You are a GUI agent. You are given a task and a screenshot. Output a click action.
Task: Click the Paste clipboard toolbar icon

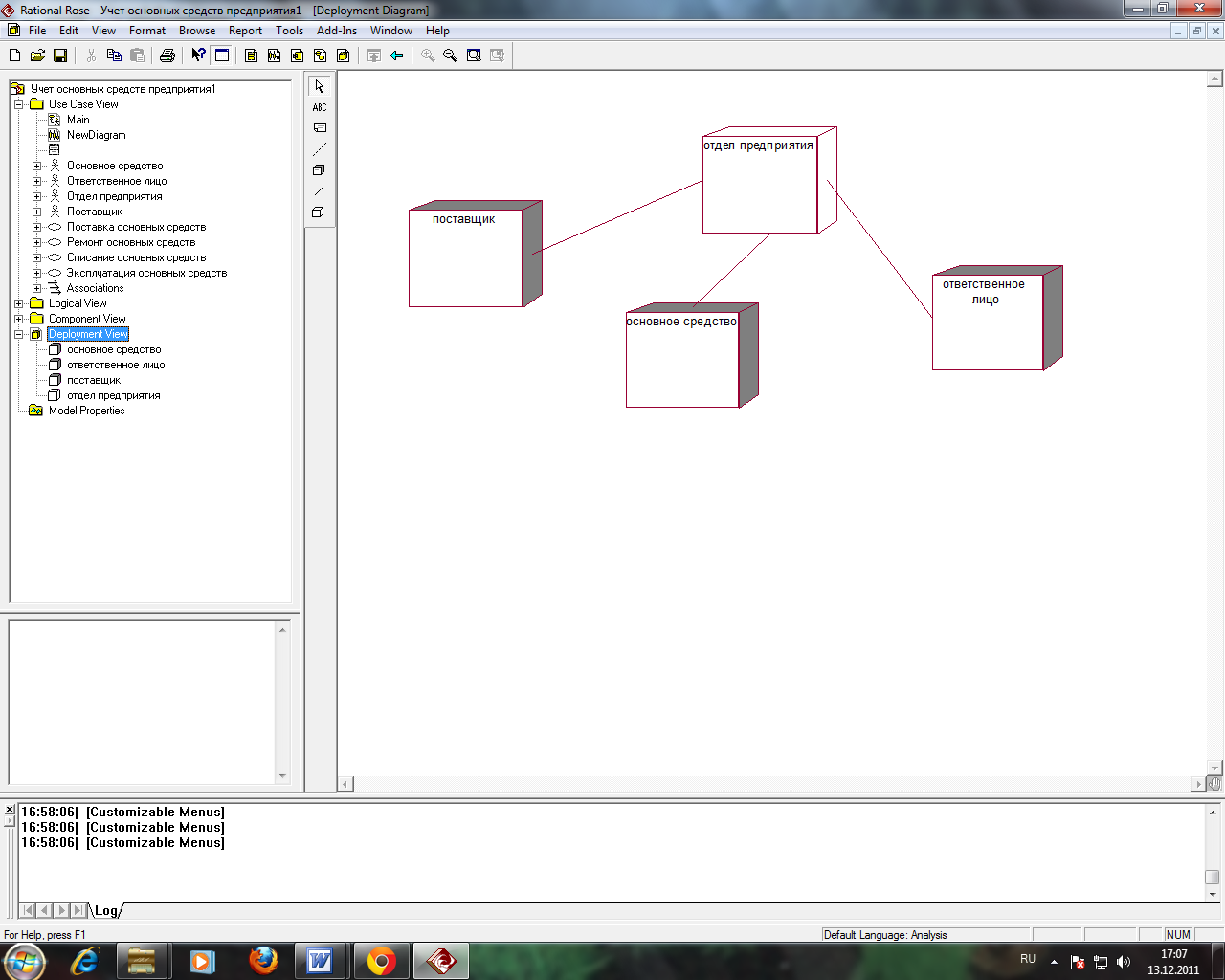[137, 56]
